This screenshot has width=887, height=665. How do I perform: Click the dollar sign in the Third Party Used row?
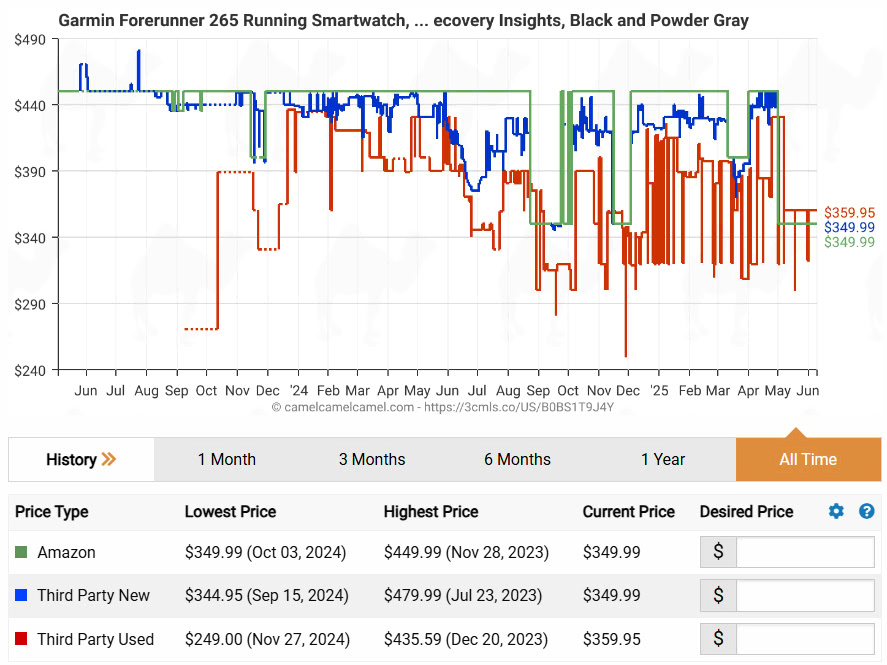click(718, 639)
